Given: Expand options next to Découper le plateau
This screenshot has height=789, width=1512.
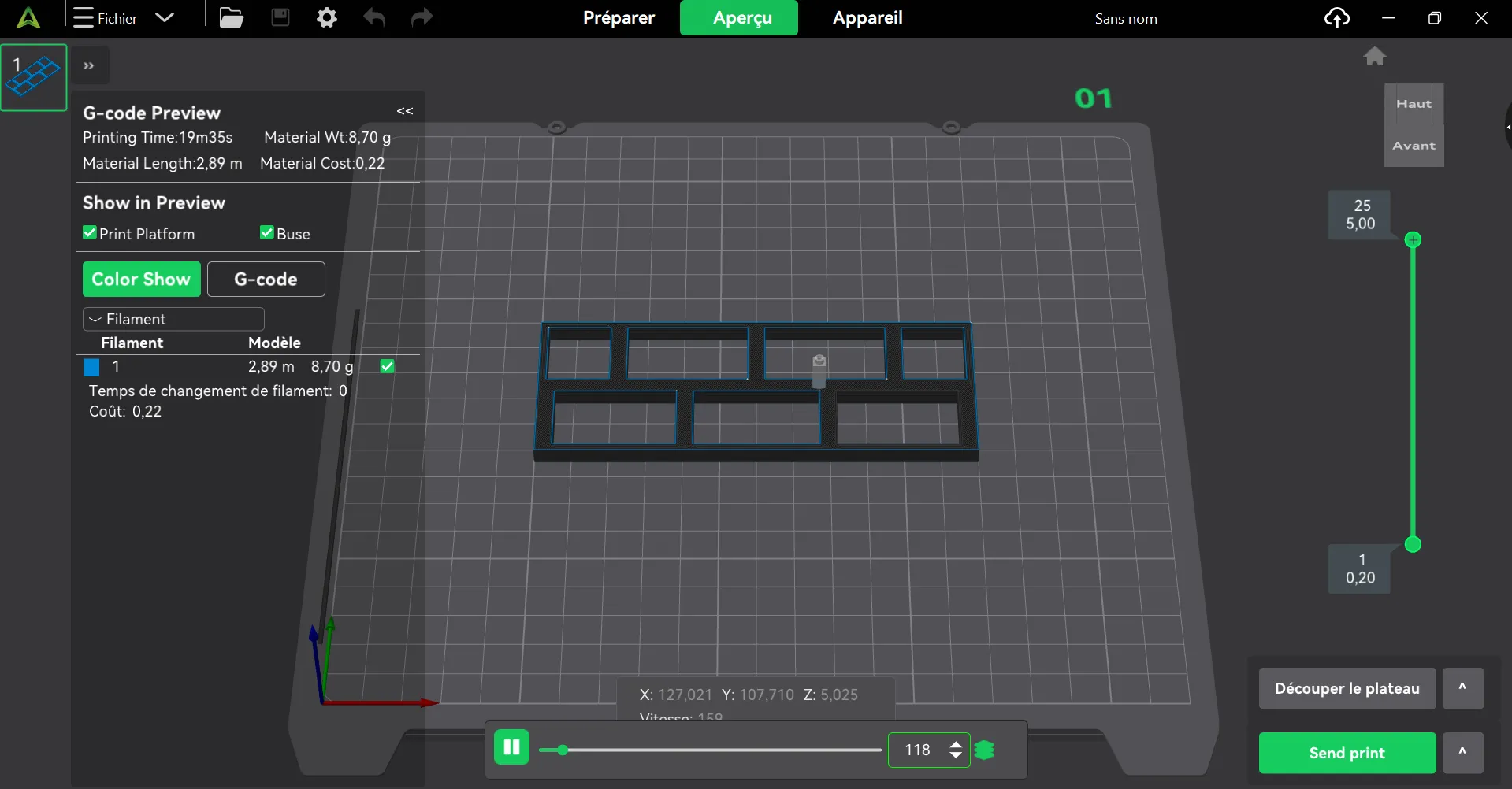Looking at the screenshot, I should [1462, 687].
